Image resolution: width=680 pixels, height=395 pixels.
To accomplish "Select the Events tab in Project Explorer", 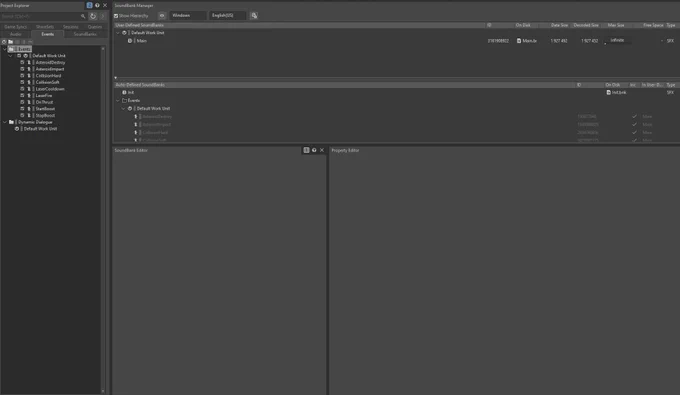I will (x=47, y=34).
